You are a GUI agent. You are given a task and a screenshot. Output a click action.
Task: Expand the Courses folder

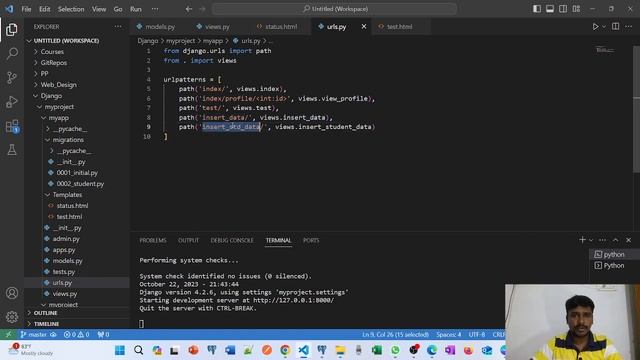click(x=52, y=52)
